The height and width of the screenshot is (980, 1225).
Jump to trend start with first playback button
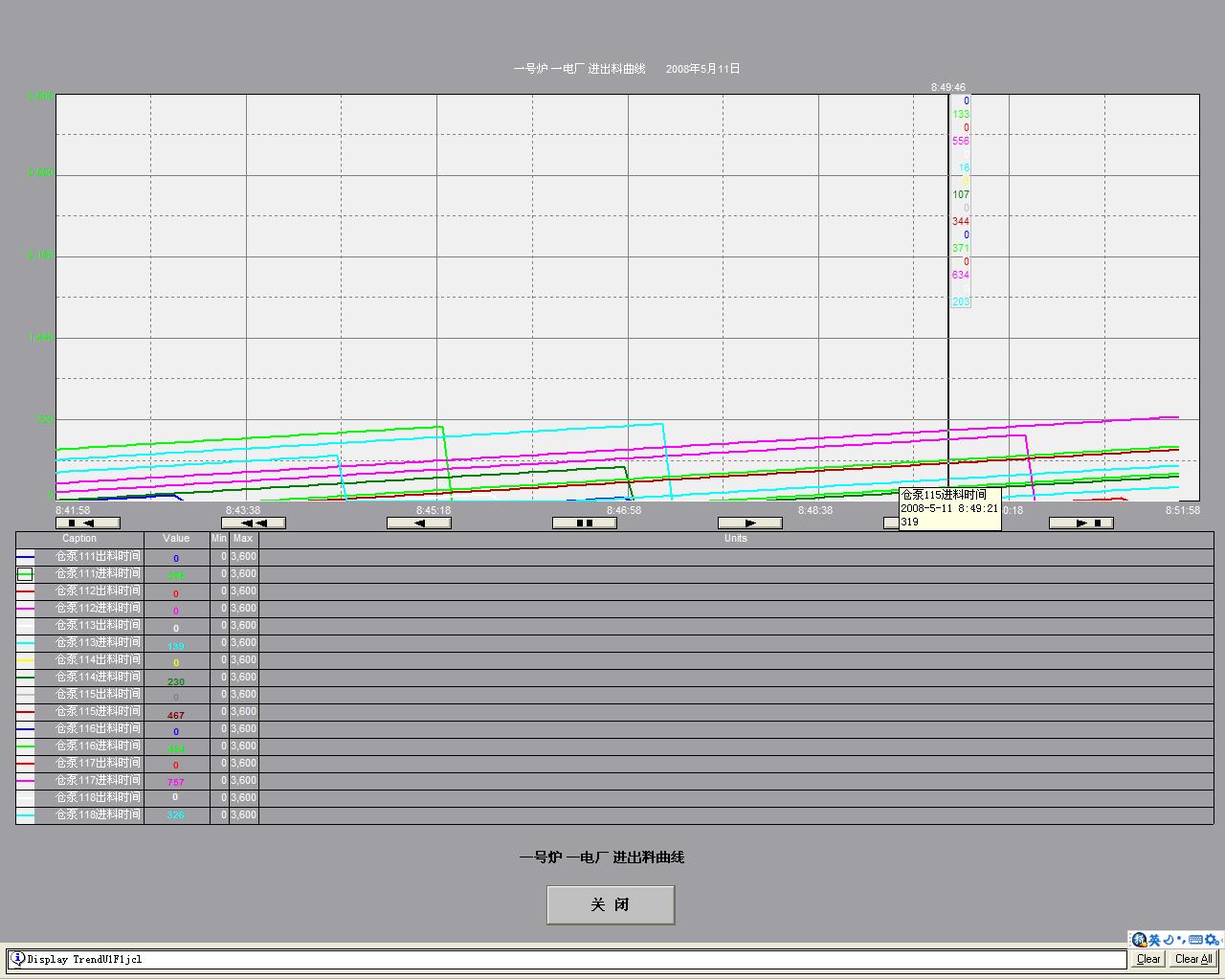(x=88, y=523)
